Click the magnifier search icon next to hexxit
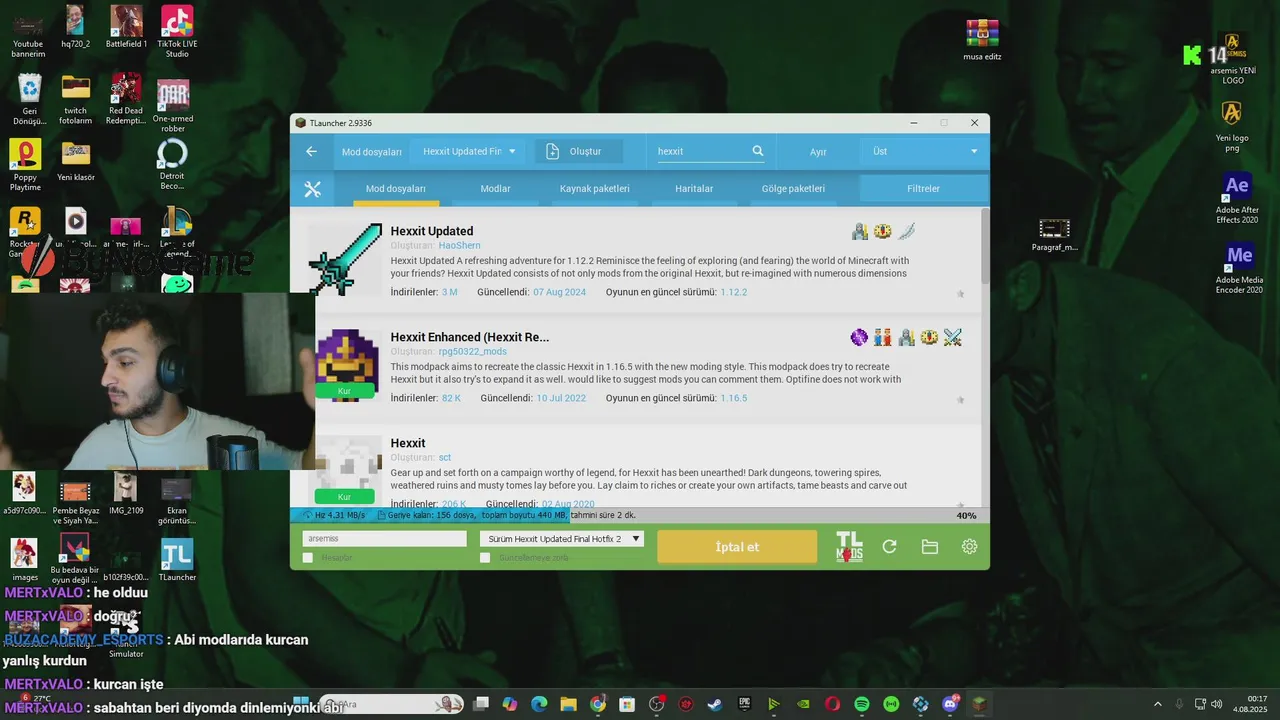 click(758, 151)
